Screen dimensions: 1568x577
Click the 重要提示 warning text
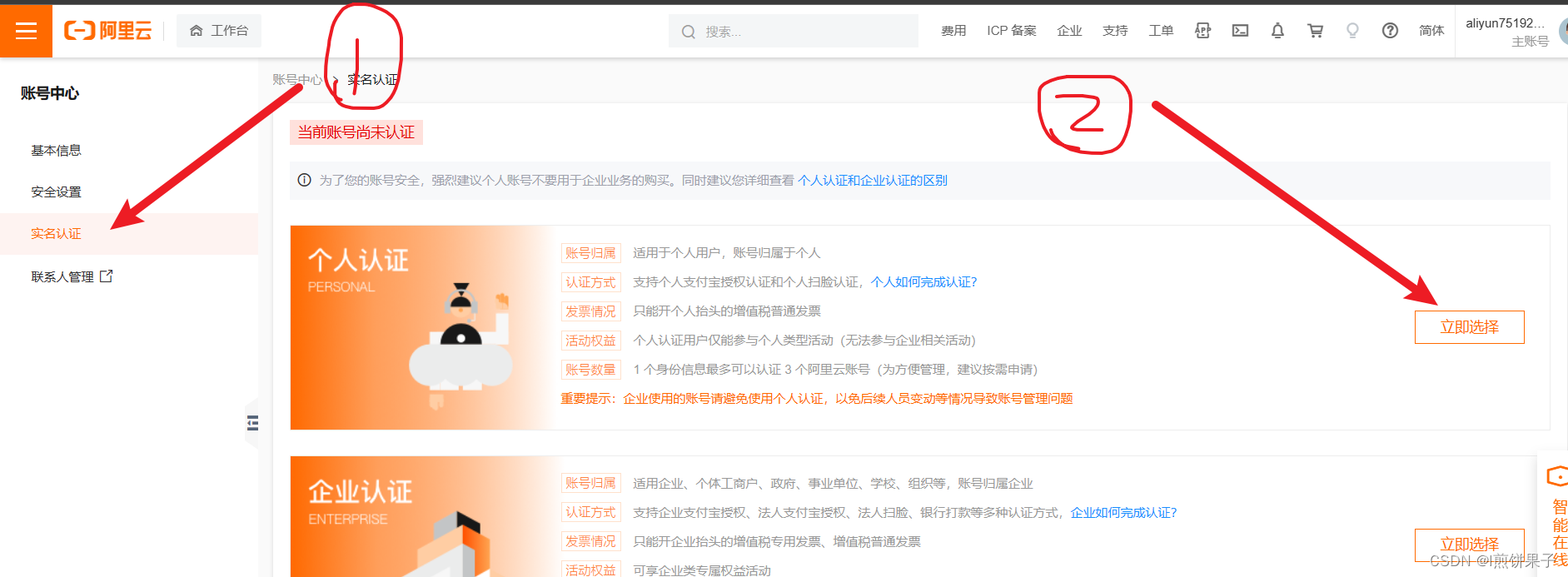[x=816, y=399]
